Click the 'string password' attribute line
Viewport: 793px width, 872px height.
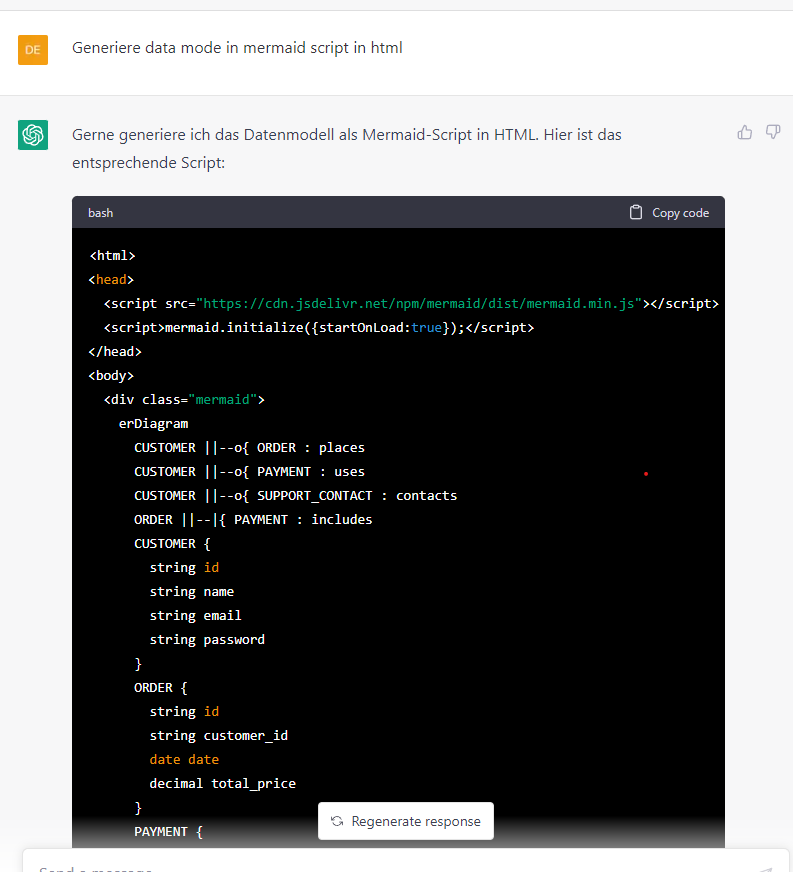click(x=207, y=640)
